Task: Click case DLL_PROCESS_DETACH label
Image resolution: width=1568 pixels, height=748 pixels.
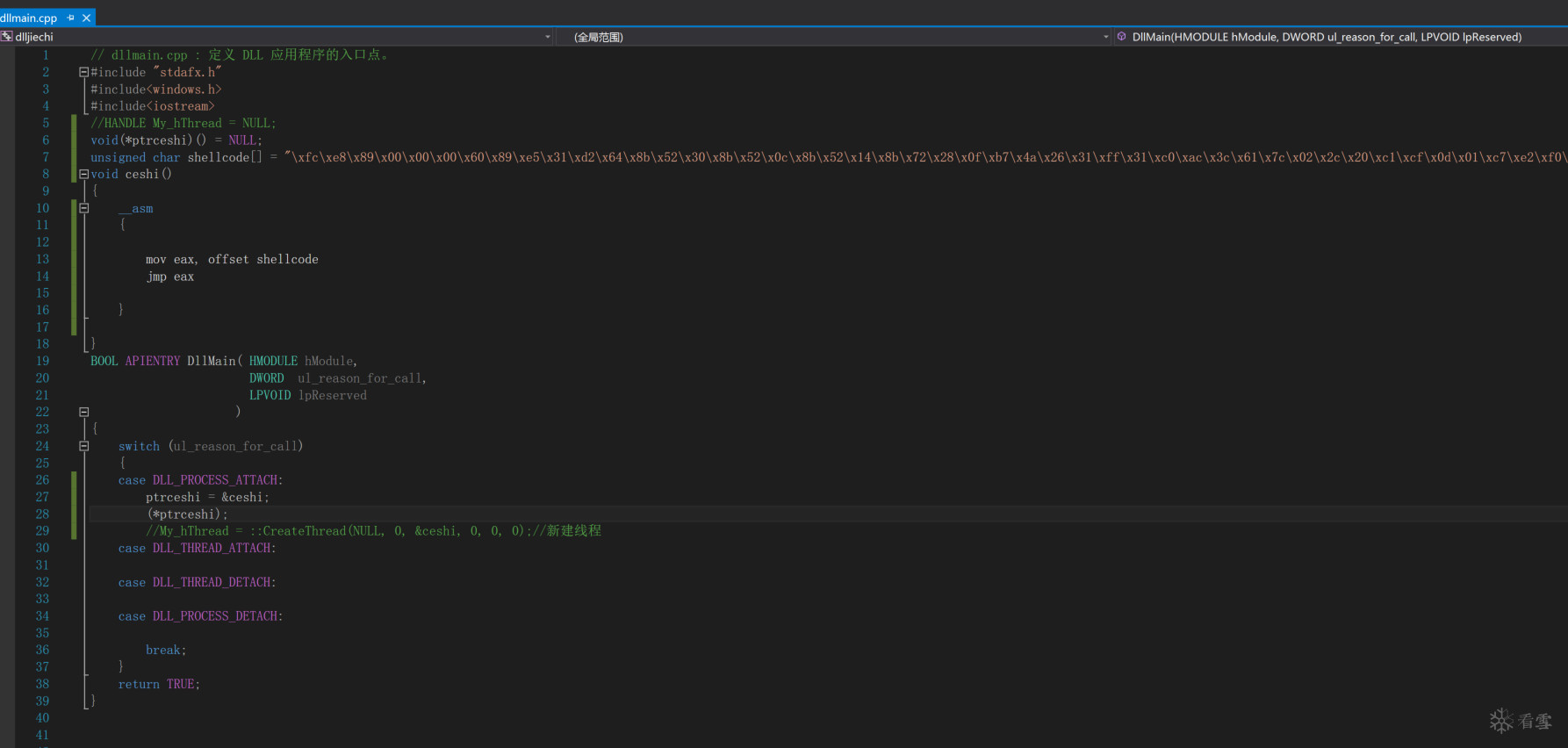Action: pos(201,616)
